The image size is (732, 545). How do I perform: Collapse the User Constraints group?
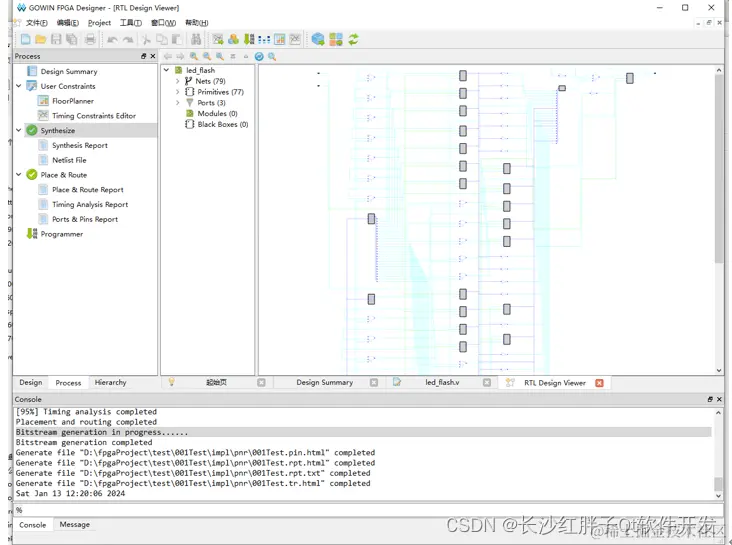coord(19,86)
